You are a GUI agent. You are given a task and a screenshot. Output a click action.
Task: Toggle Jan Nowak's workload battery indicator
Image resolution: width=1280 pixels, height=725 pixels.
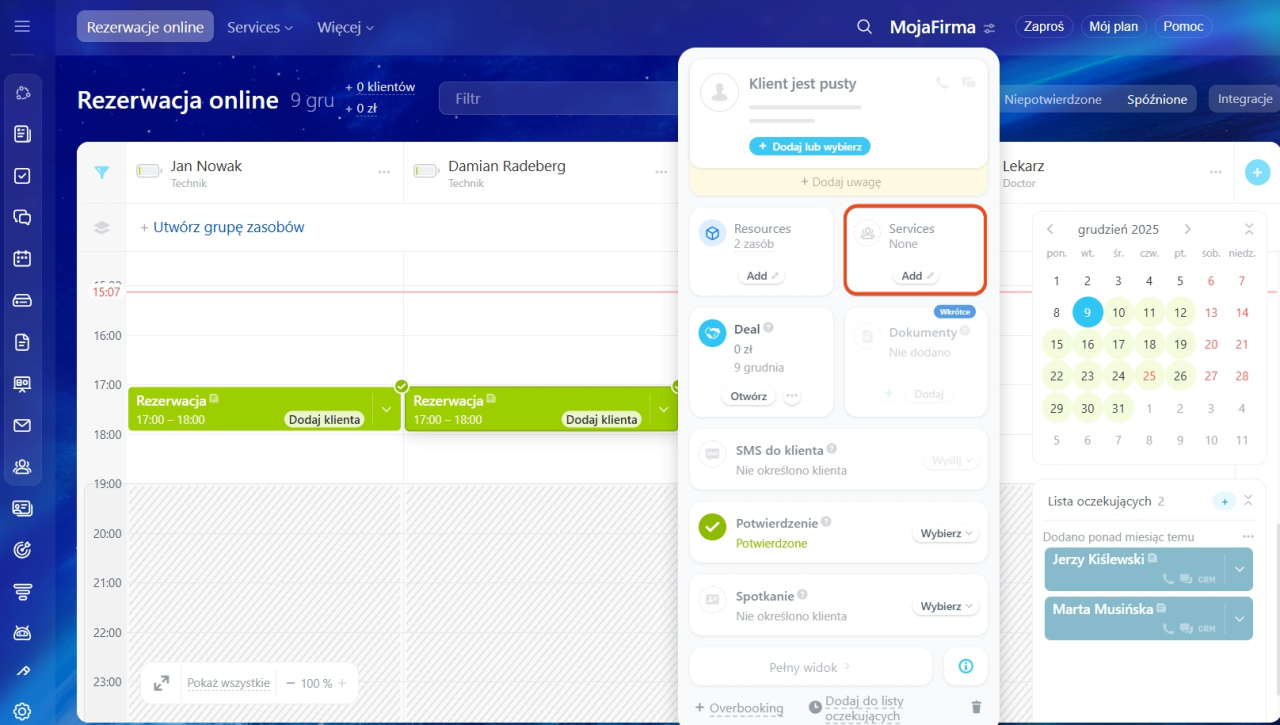(148, 171)
